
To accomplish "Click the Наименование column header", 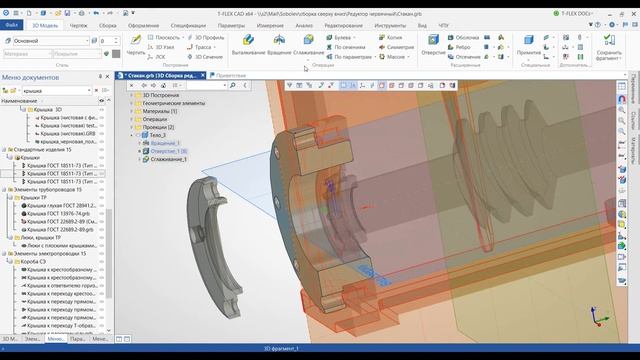I will tap(19, 101).
